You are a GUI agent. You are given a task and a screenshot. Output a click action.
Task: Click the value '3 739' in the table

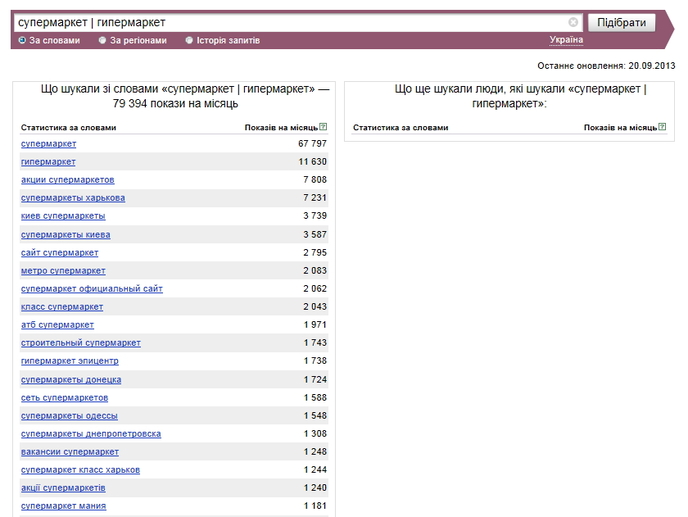pos(315,216)
